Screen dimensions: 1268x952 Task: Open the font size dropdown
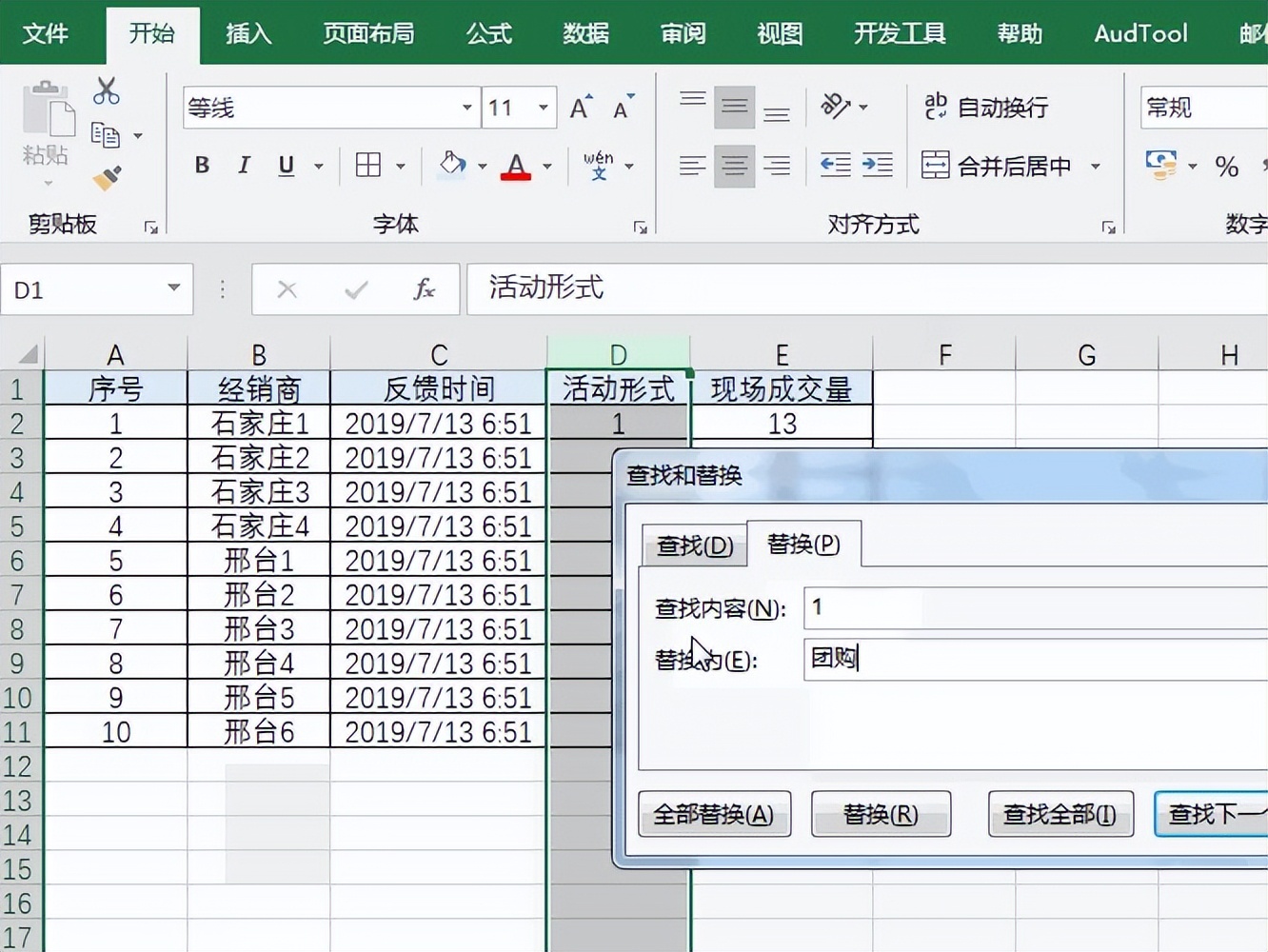pyautogui.click(x=543, y=108)
